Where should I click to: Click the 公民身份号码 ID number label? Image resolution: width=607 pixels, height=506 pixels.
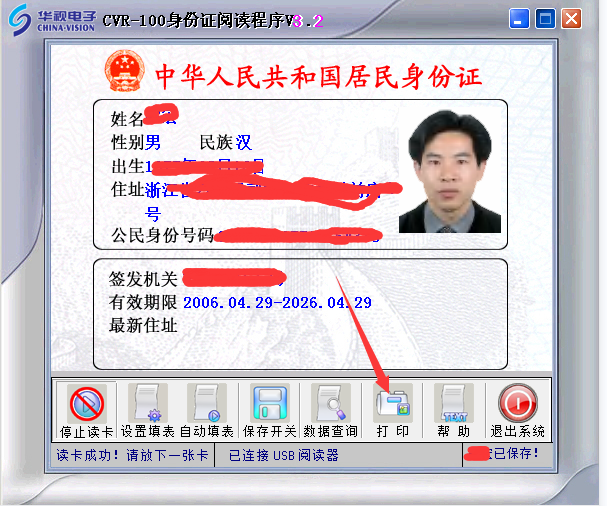[162, 235]
